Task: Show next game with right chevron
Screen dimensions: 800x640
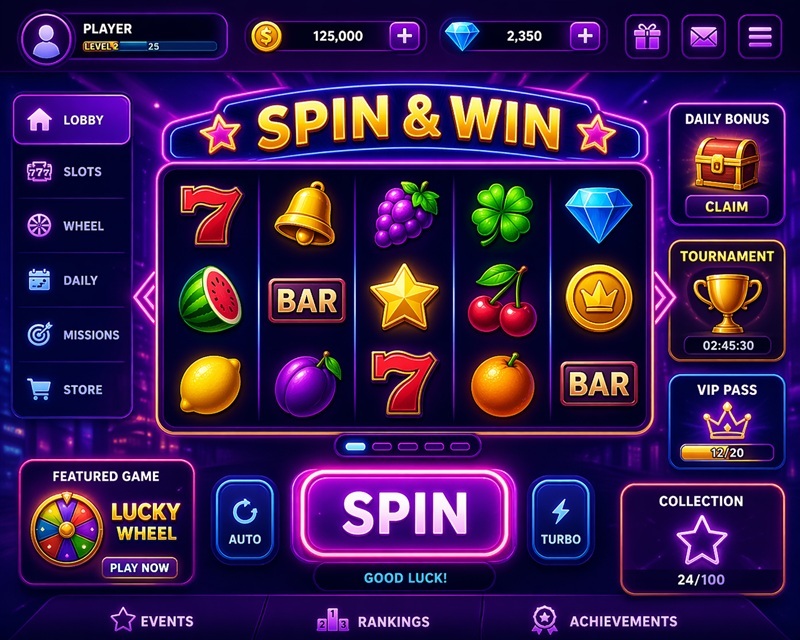Action: [x=664, y=297]
